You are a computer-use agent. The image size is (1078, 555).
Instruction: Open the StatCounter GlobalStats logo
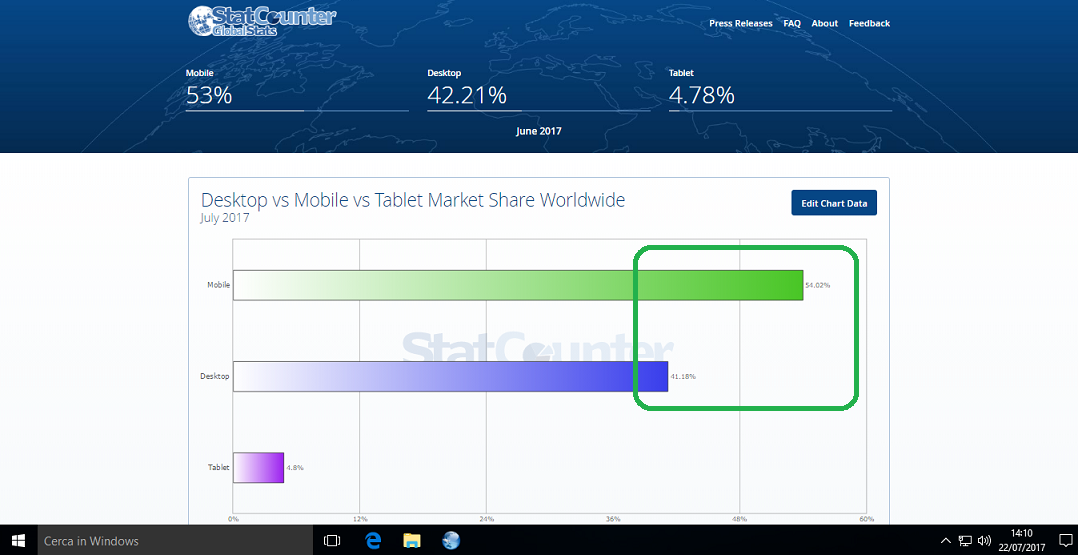click(261, 20)
